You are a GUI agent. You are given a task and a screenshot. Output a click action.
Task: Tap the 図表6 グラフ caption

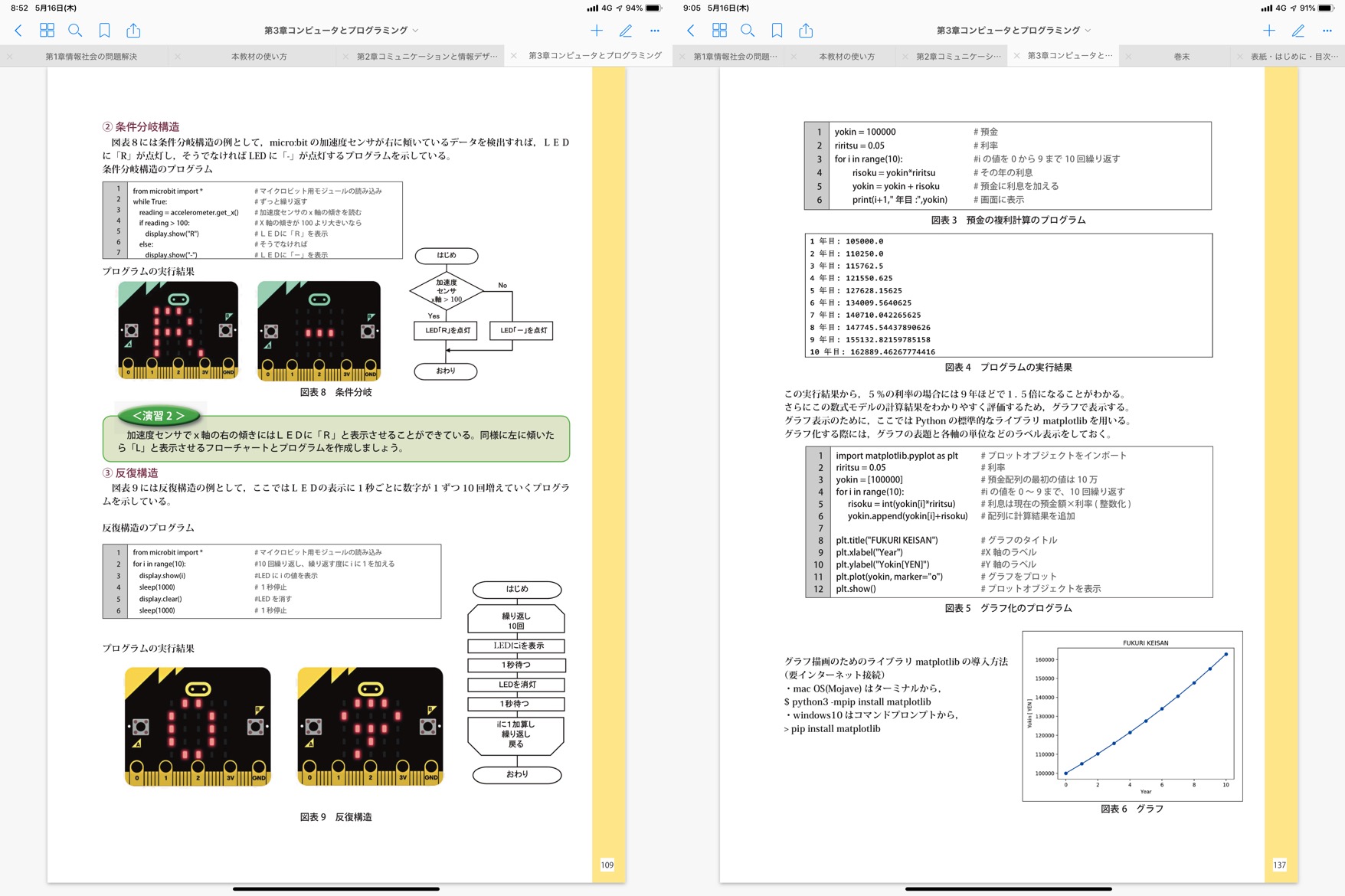tap(1132, 809)
